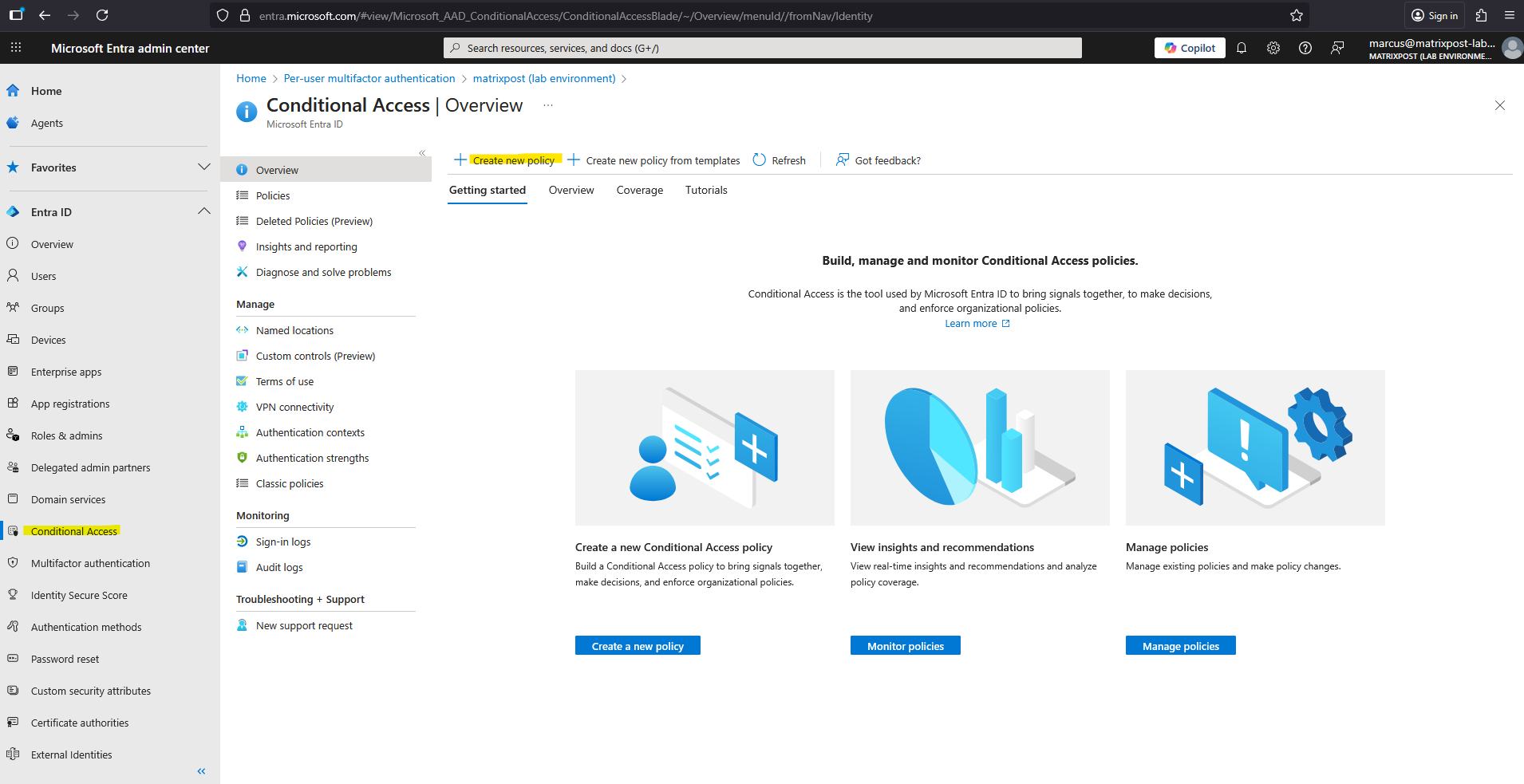The height and width of the screenshot is (784, 1524).
Task: Click the browser address bar URL
Action: pyautogui.click(x=566, y=15)
